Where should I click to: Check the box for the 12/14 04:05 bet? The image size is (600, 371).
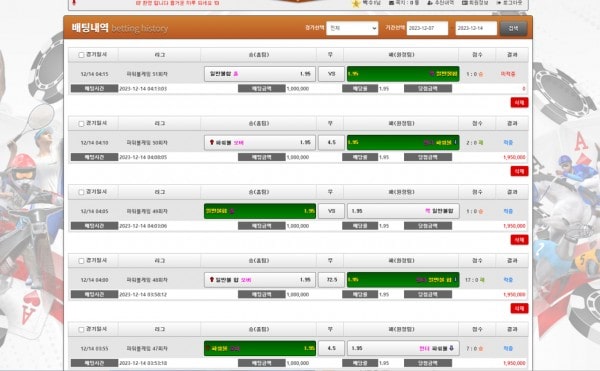81,192
